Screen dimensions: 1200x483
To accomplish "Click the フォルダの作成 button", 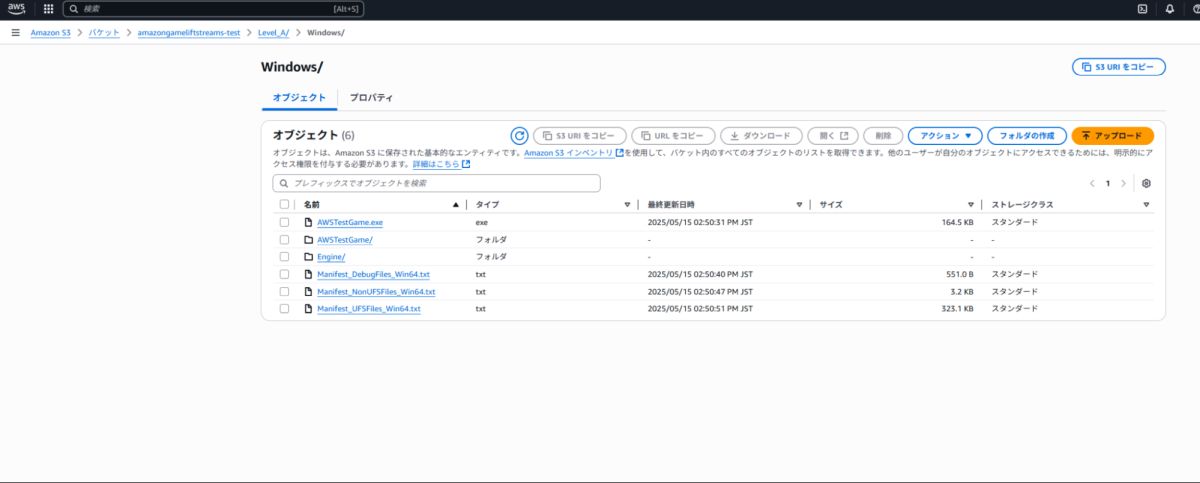I will (x=1027, y=135).
